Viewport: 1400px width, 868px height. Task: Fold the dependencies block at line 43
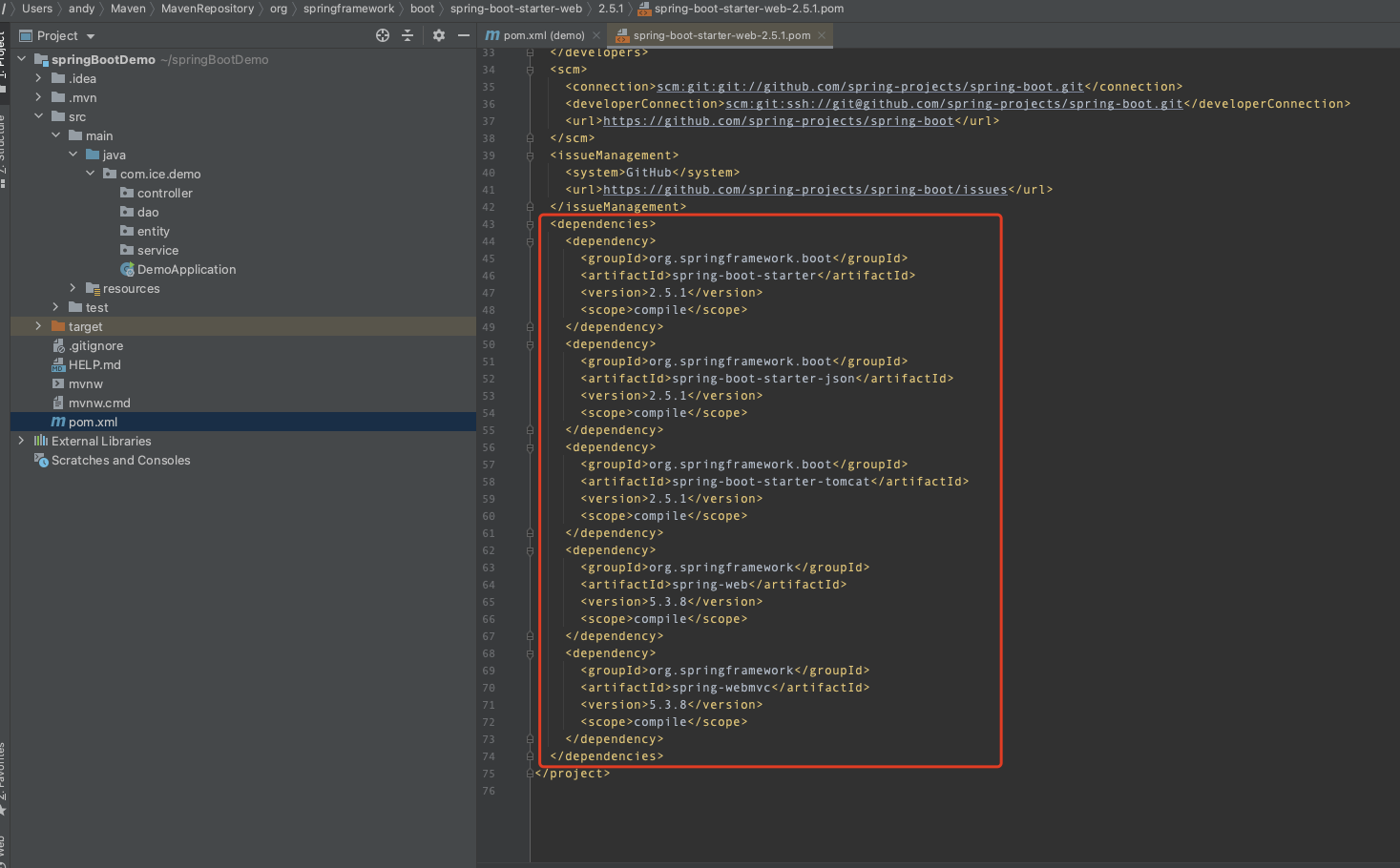530,224
